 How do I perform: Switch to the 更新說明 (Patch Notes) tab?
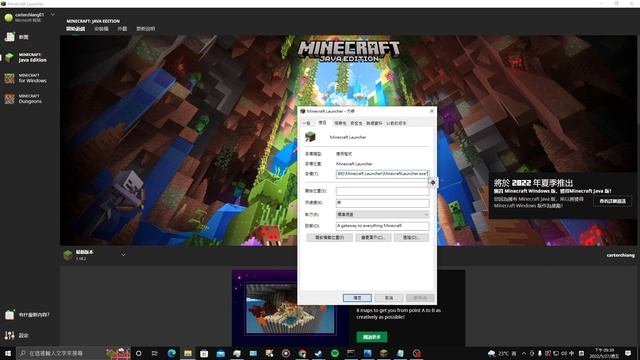tap(145, 29)
